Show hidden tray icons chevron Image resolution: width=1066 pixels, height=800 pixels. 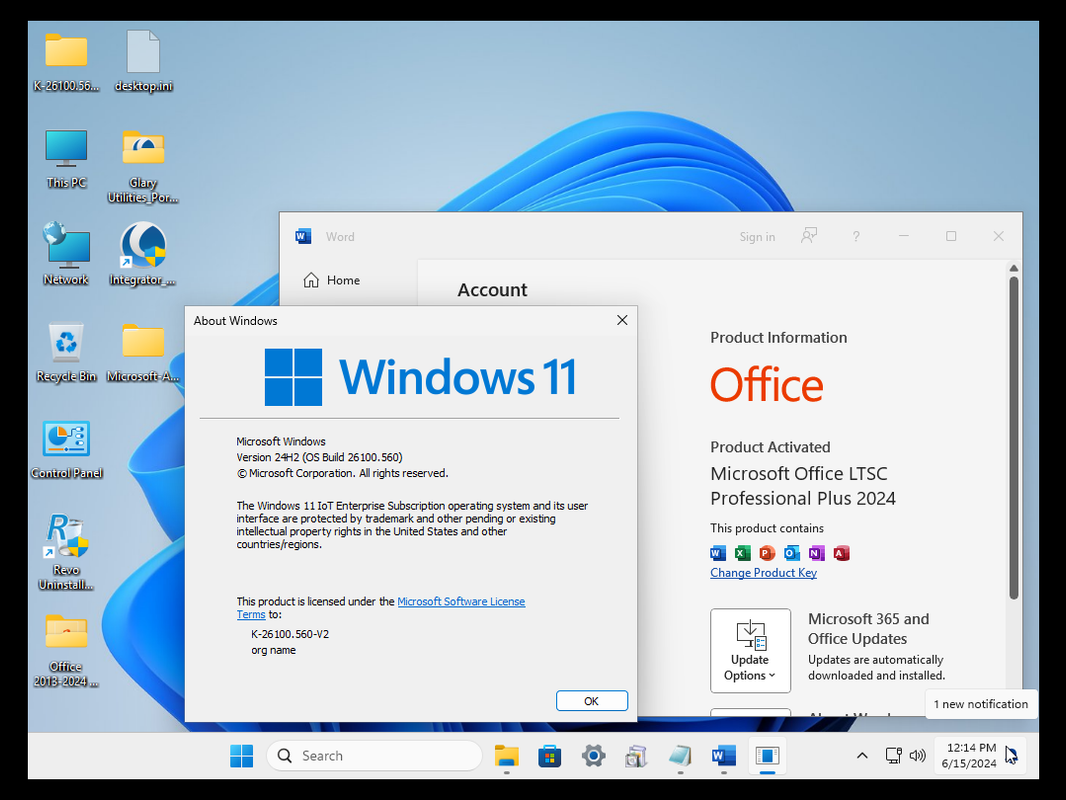pos(862,755)
